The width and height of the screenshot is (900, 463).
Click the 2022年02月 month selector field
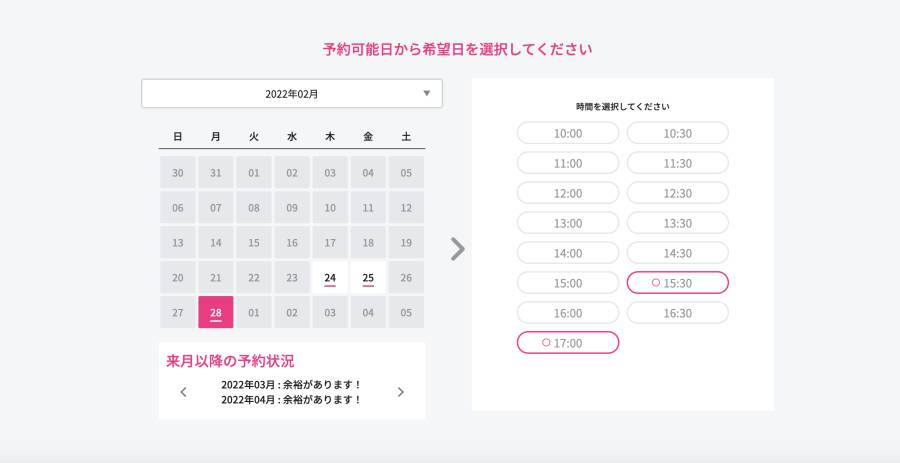(292, 94)
